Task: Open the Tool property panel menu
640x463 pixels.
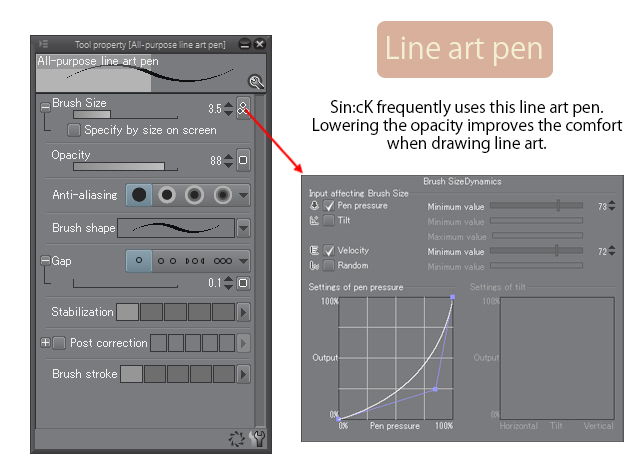Action: pyautogui.click(x=43, y=44)
